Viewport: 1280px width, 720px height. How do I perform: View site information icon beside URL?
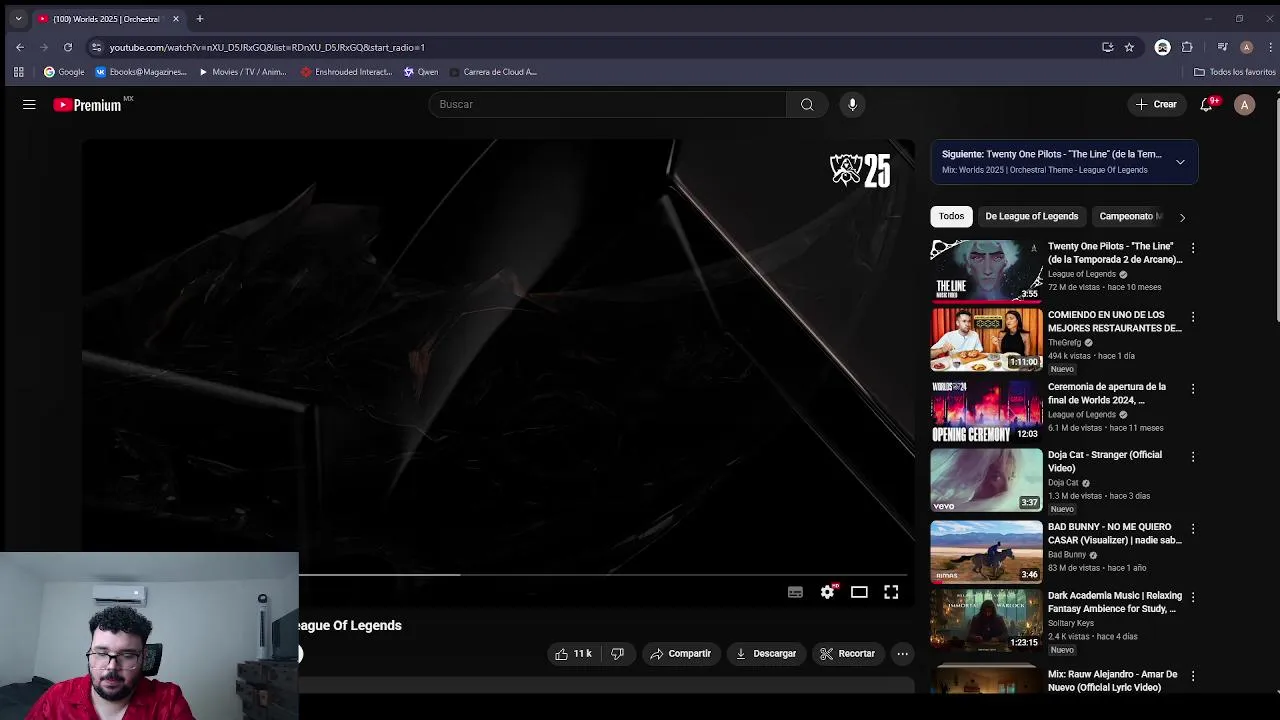[x=96, y=47]
